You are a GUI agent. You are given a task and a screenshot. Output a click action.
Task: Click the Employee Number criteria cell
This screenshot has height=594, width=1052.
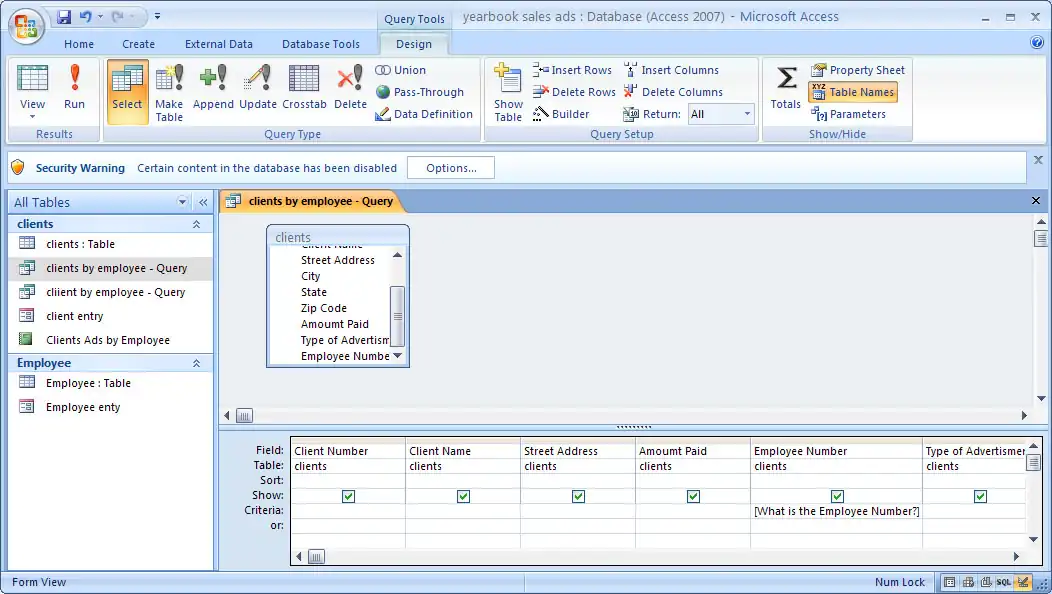pos(836,511)
